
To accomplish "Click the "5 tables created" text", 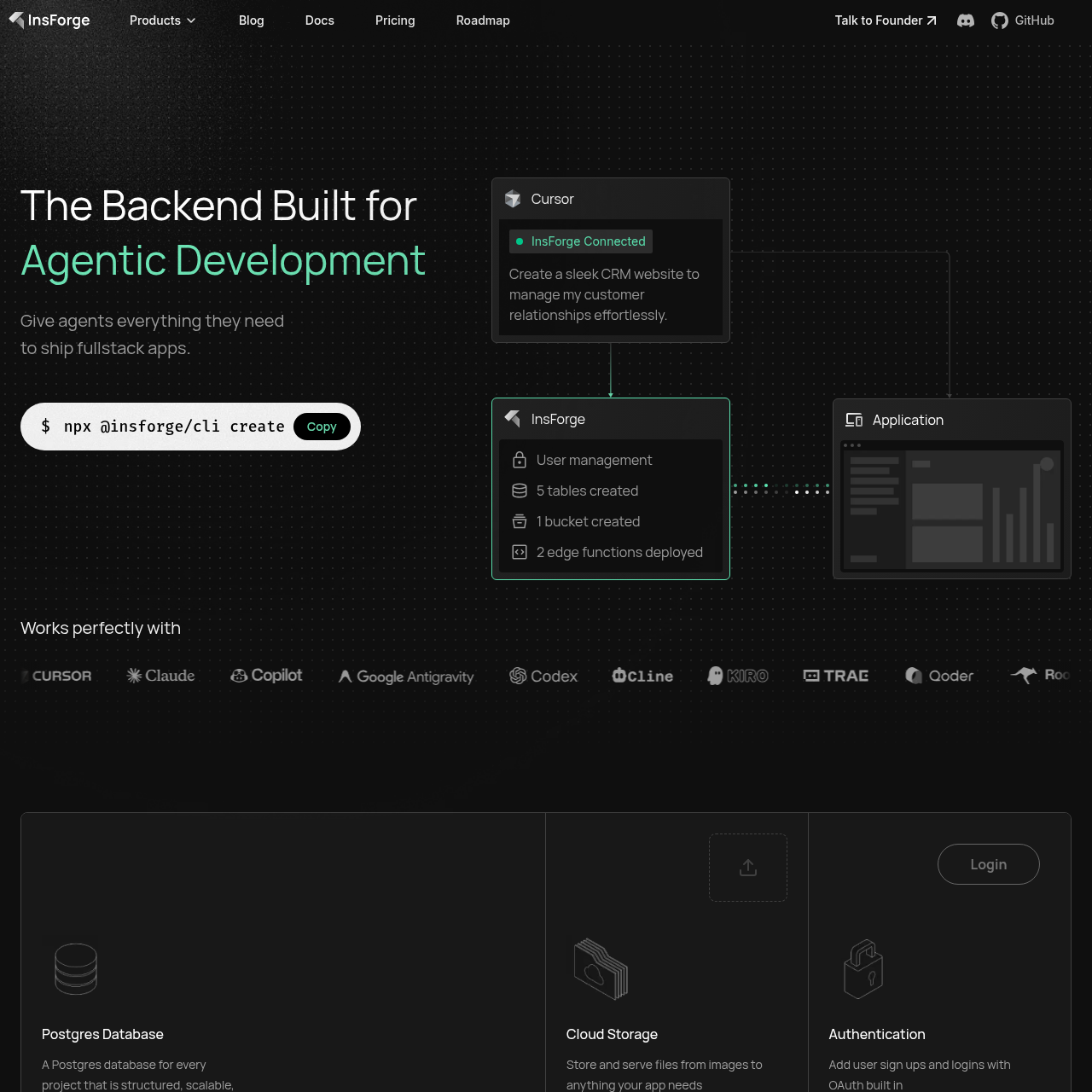I will (587, 491).
